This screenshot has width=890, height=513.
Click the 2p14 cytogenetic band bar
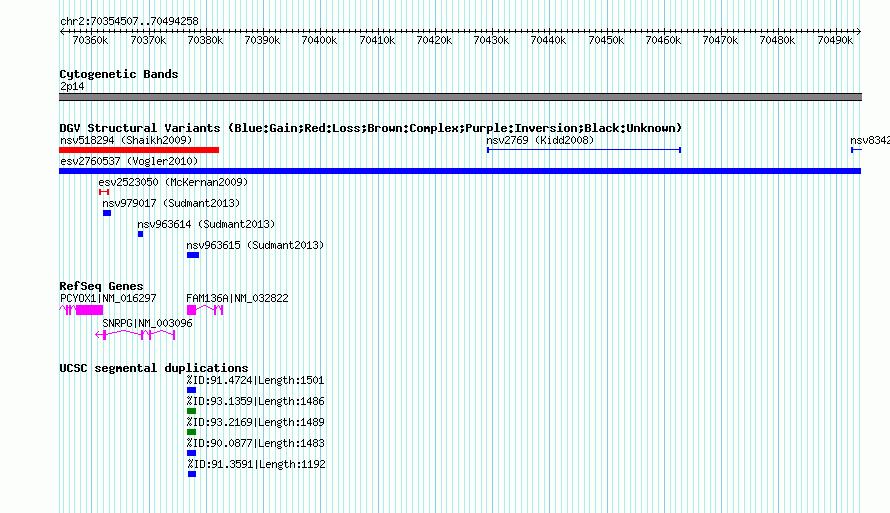460,97
